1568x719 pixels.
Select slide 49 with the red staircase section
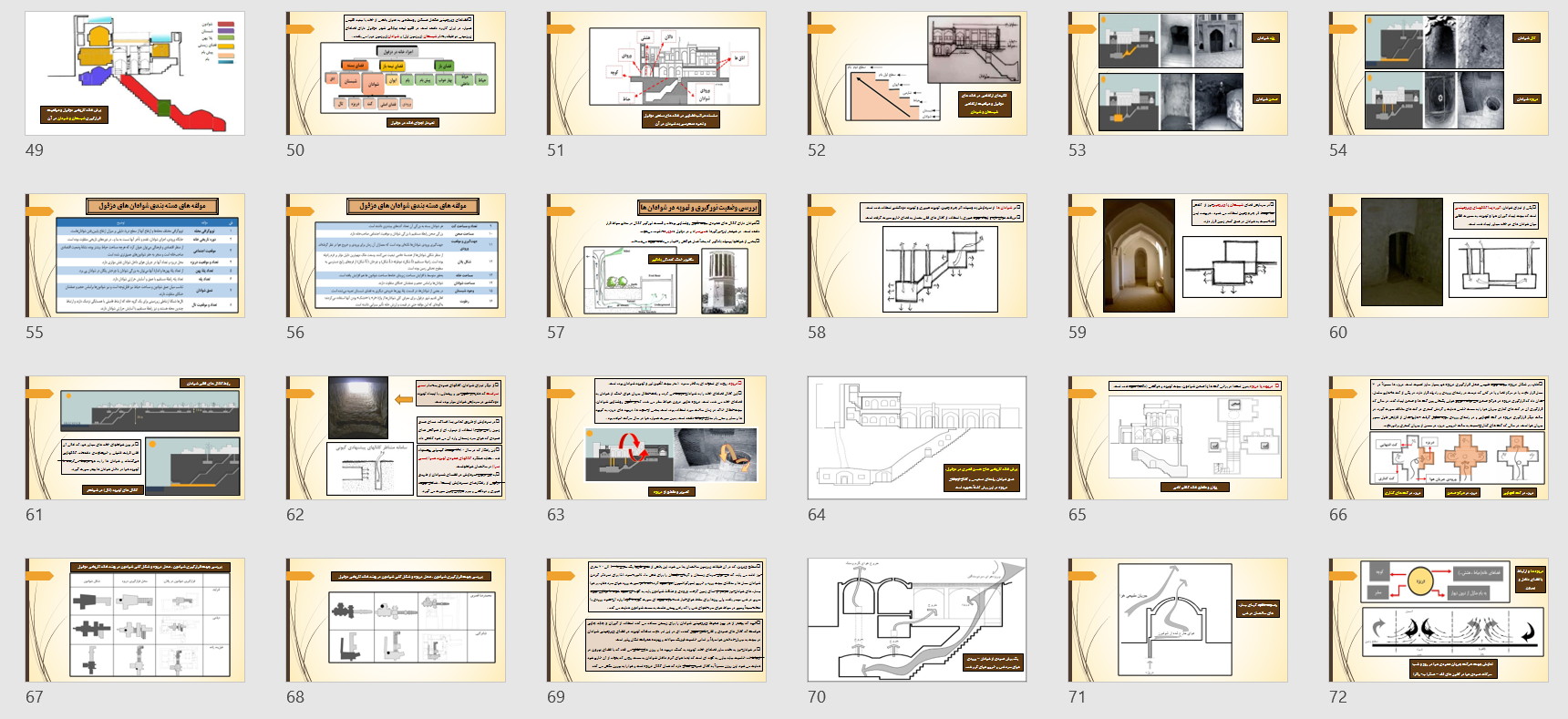(x=135, y=74)
